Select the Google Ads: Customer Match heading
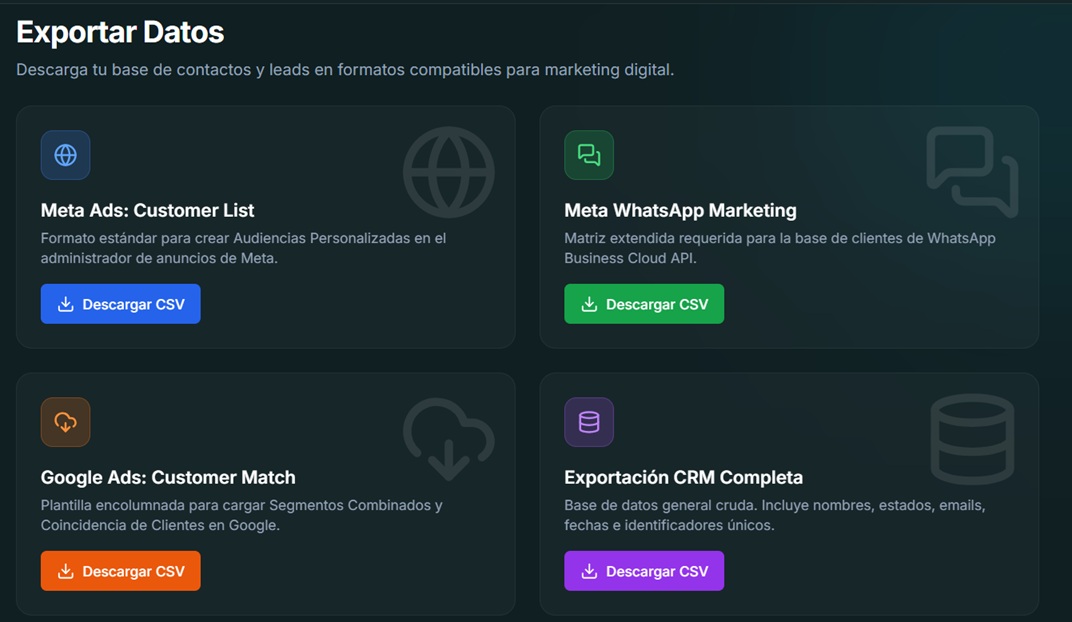This screenshot has height=622, width=1072. tap(168, 477)
